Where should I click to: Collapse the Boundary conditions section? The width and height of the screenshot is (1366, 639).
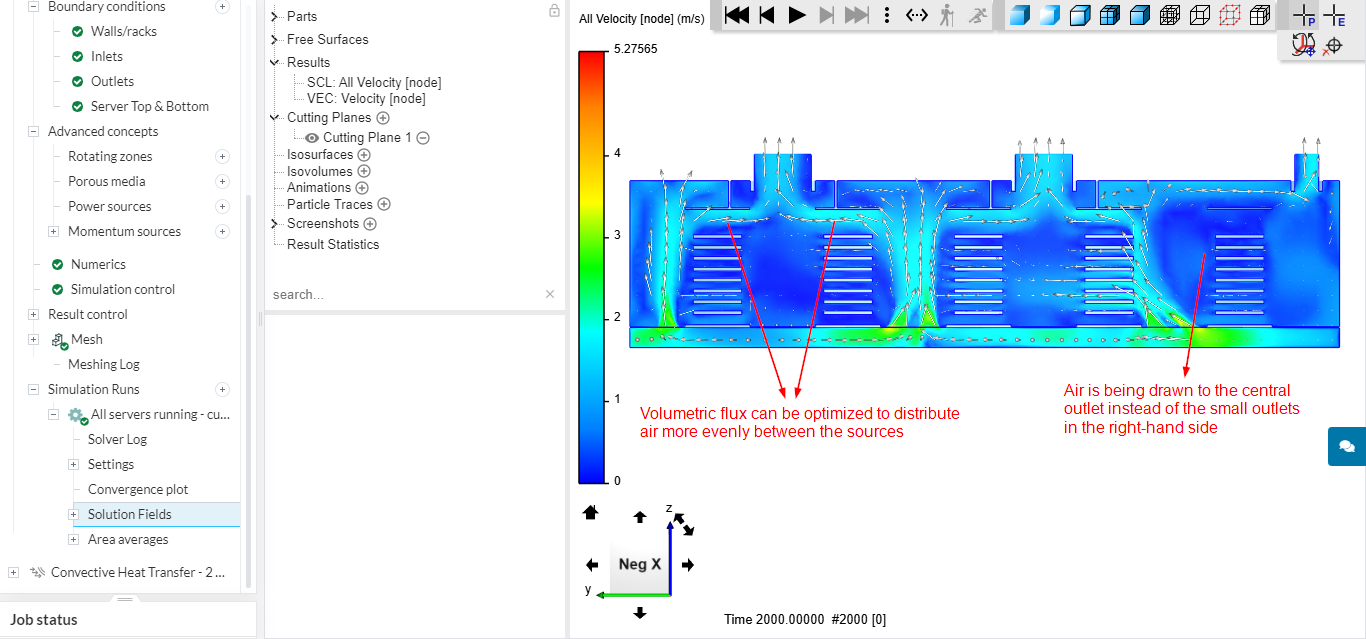[x=34, y=6]
